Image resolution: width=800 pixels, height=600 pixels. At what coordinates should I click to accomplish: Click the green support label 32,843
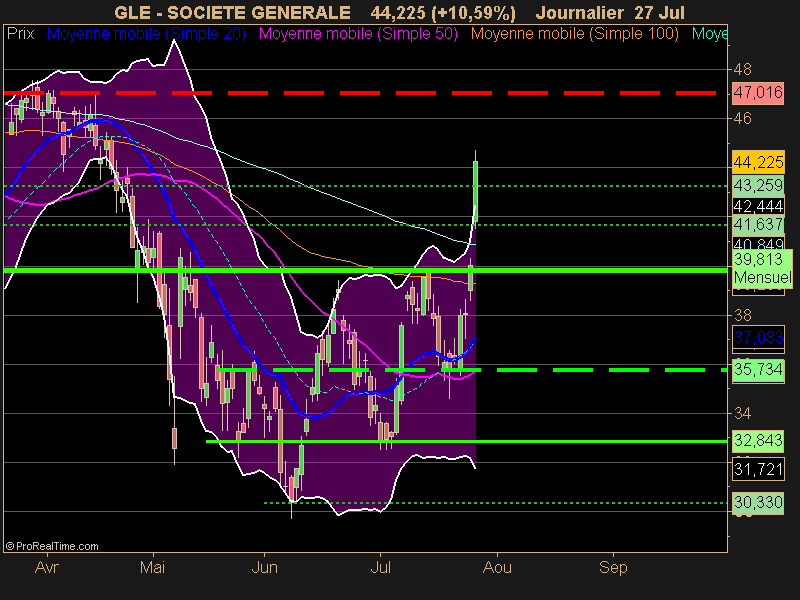pos(758,440)
